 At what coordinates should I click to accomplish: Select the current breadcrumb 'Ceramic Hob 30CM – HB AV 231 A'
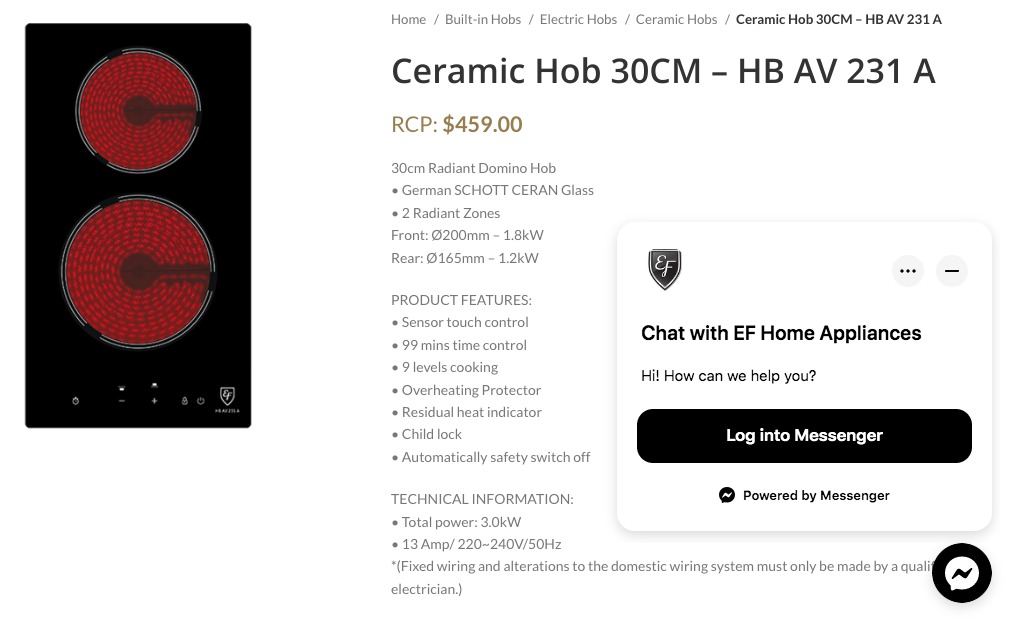point(839,18)
